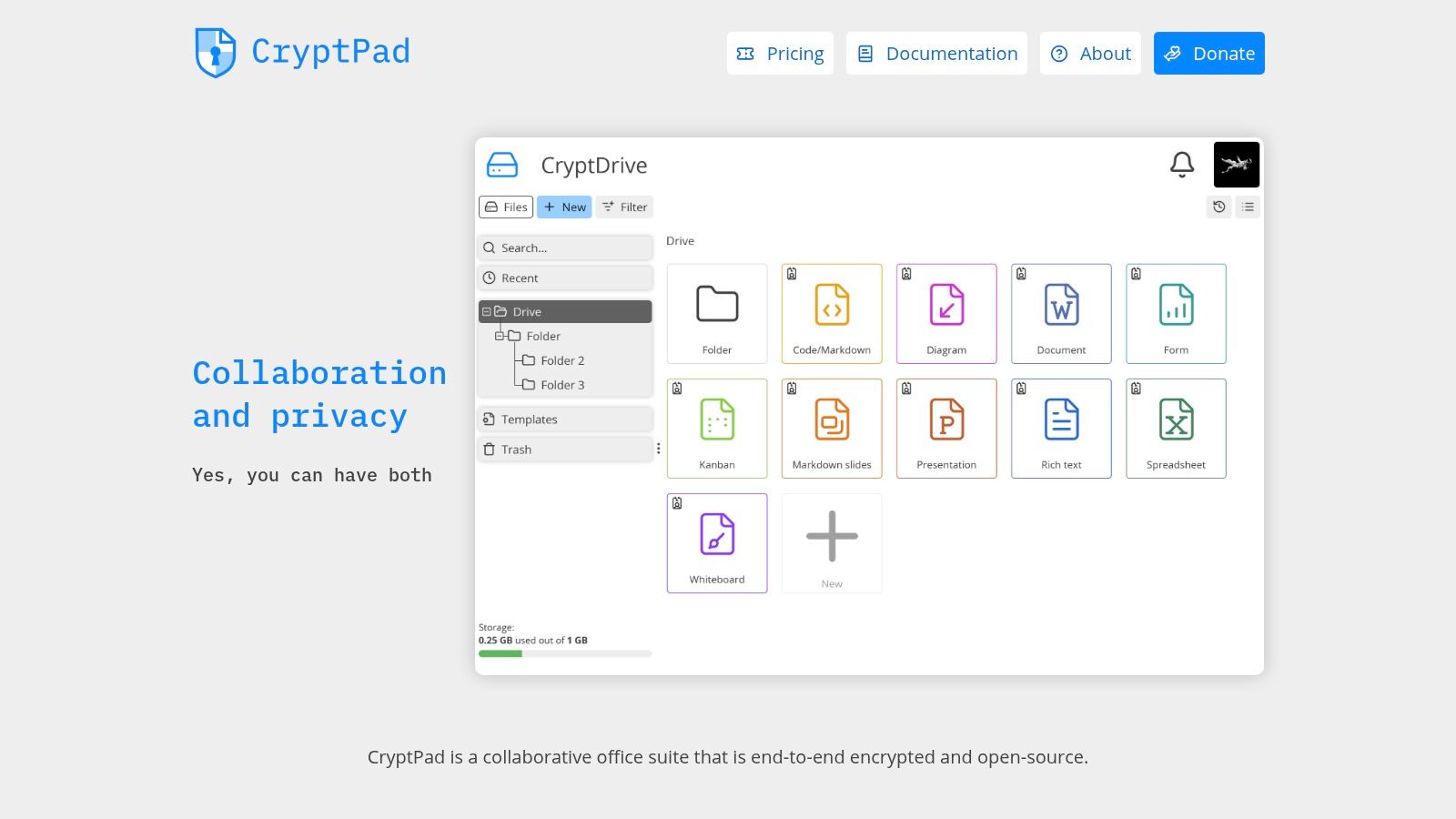Open the Document (Word) tile
Screen dimensions: 1456x819
coord(1061,314)
